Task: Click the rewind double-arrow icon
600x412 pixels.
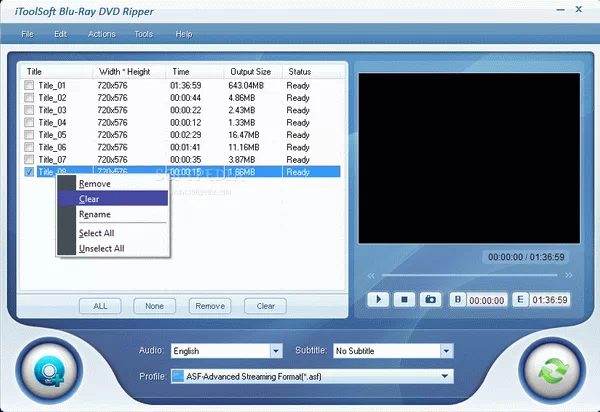Action: (372, 275)
